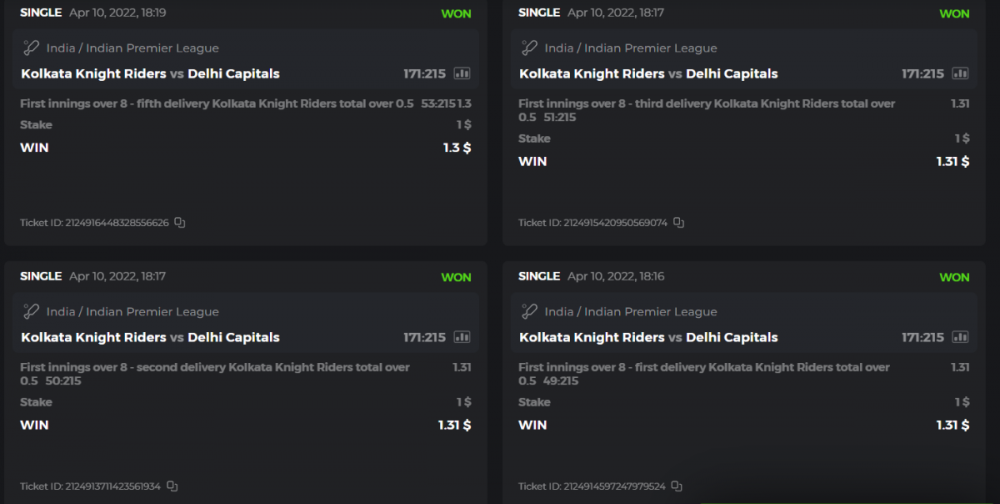
Task: Click the SINGLE label on the 18:16 ticket
Action: (x=539, y=276)
